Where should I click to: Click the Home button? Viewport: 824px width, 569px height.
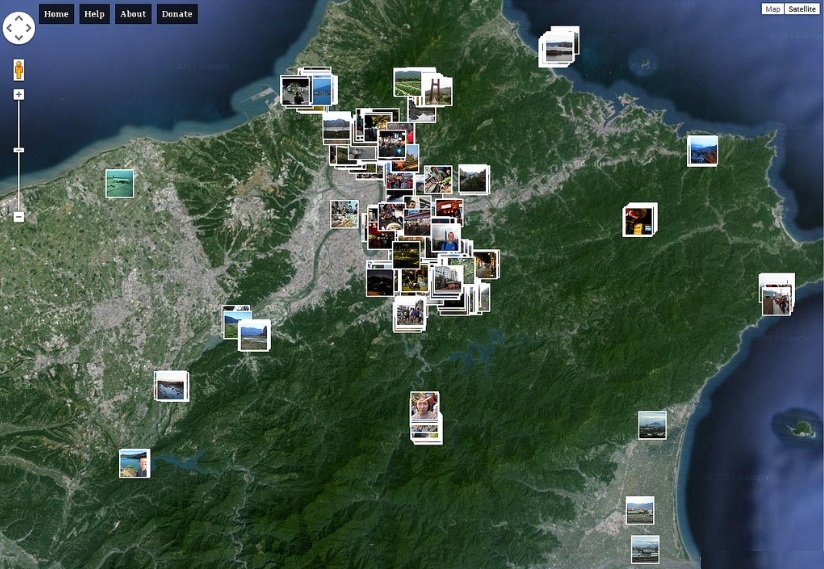(56, 14)
